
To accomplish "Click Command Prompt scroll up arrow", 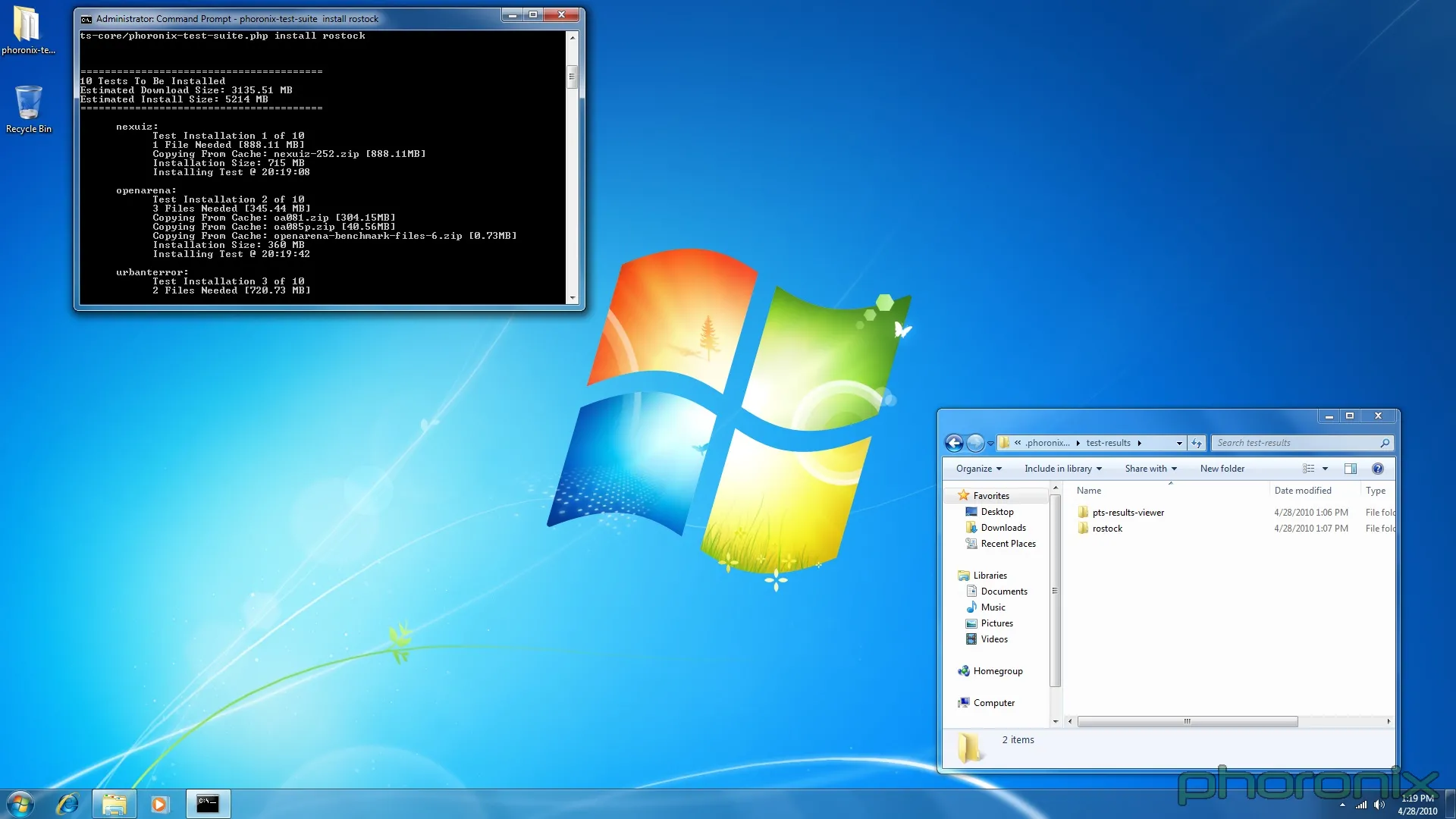I will (x=572, y=36).
